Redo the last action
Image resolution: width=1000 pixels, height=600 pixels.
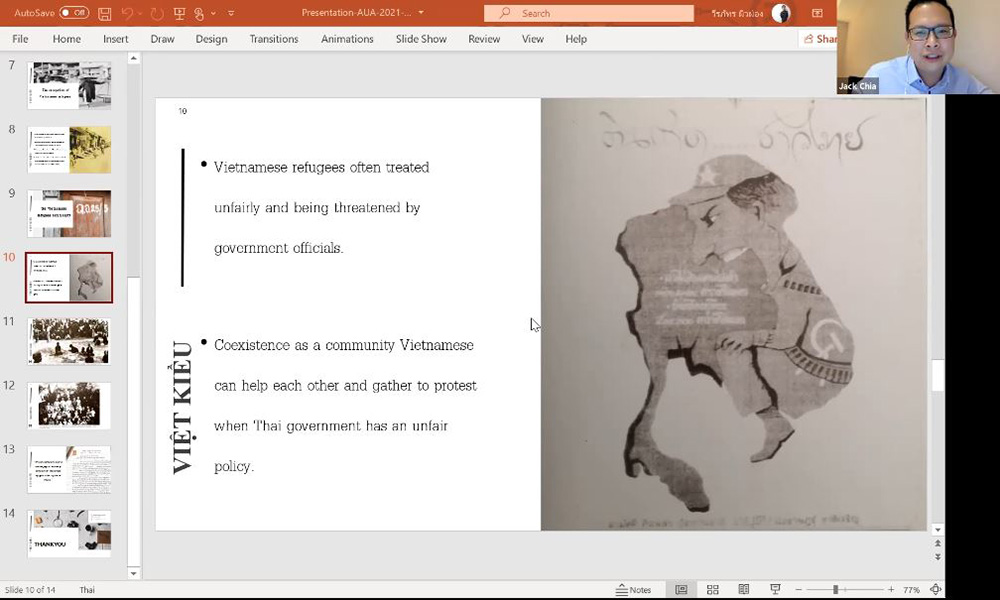point(157,13)
